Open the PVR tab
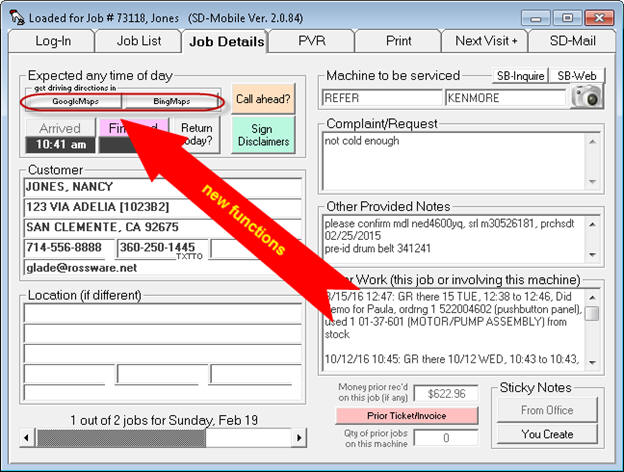624x472 pixels. (311, 41)
